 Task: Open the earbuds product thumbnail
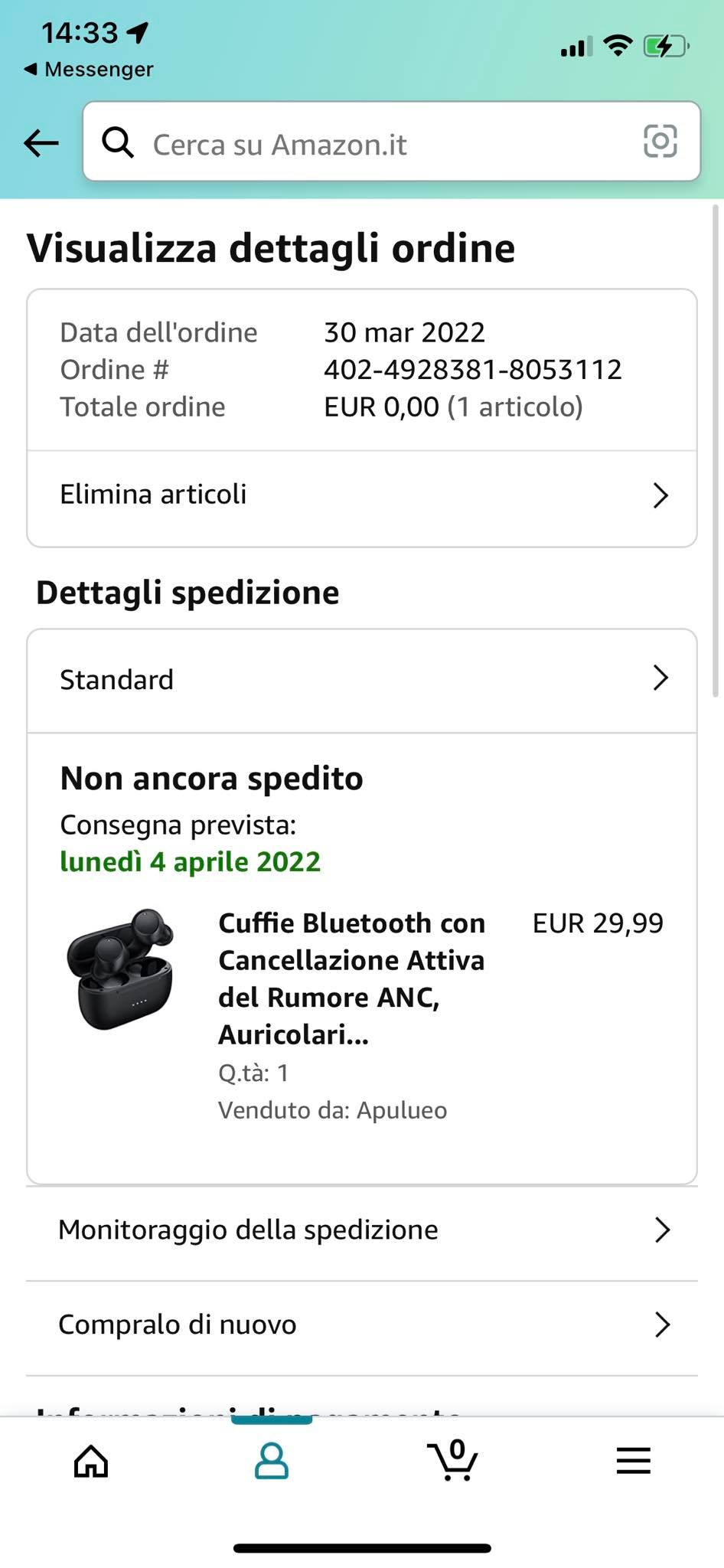[x=121, y=969]
